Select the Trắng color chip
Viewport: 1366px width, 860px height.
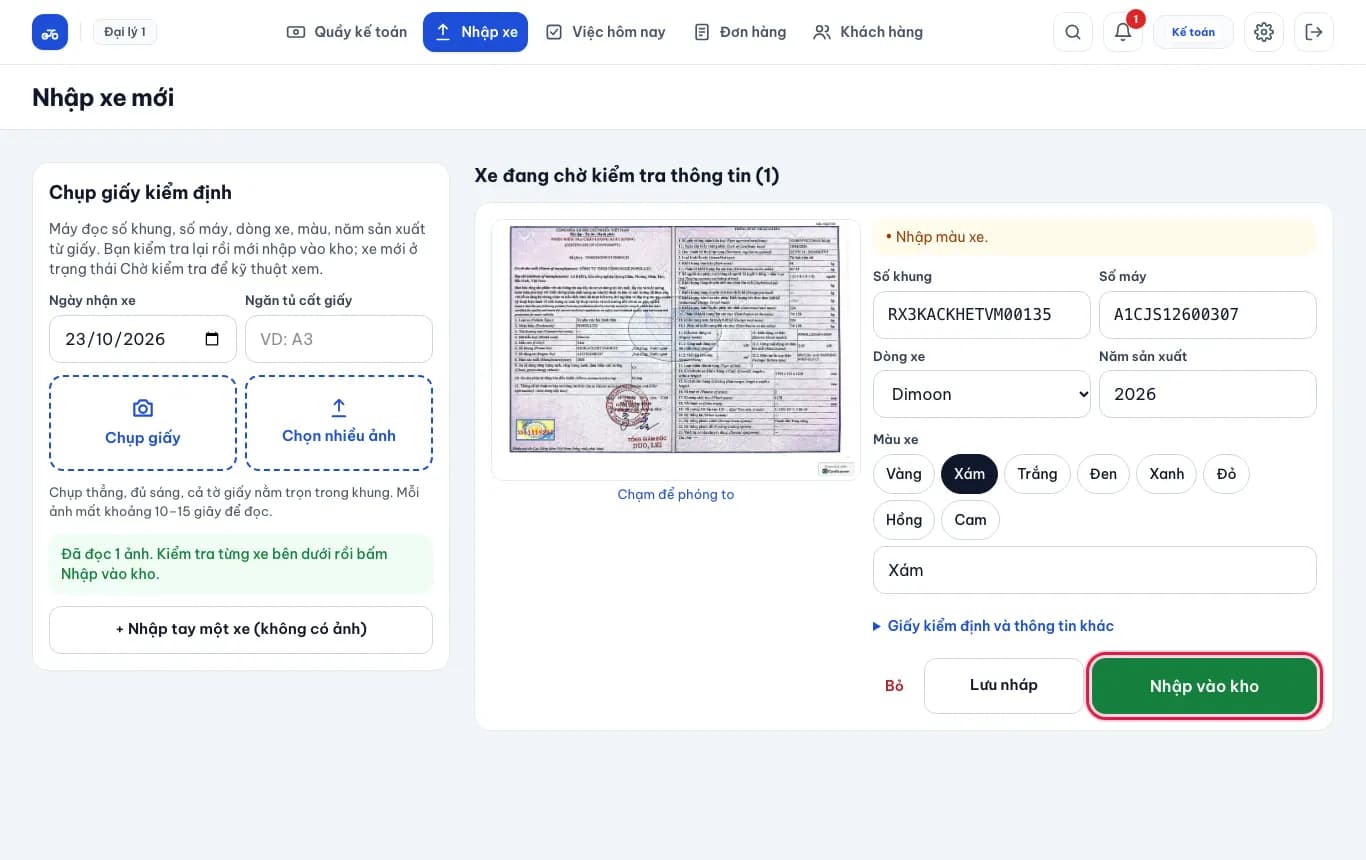click(1037, 474)
